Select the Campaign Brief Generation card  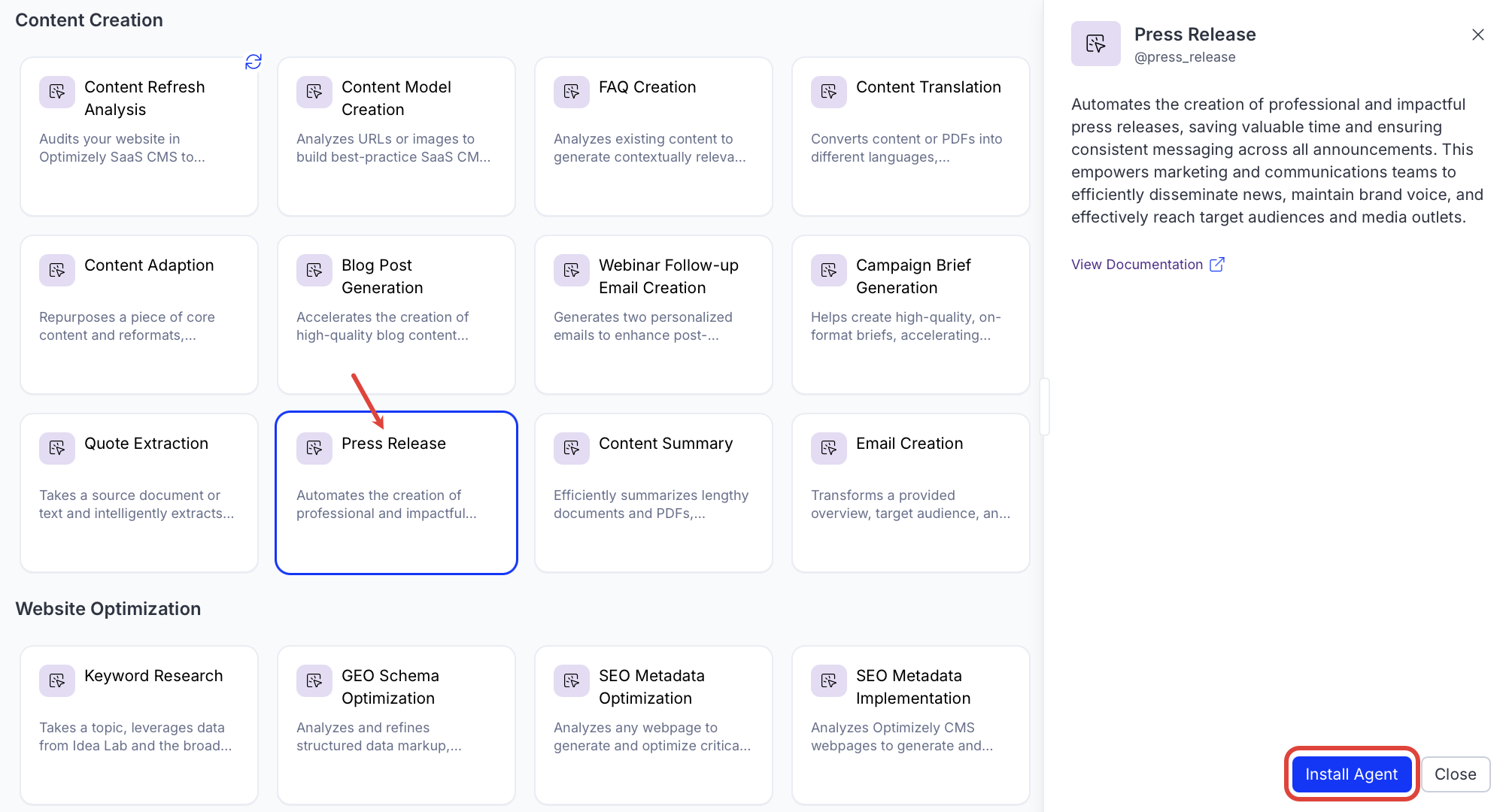[911, 314]
